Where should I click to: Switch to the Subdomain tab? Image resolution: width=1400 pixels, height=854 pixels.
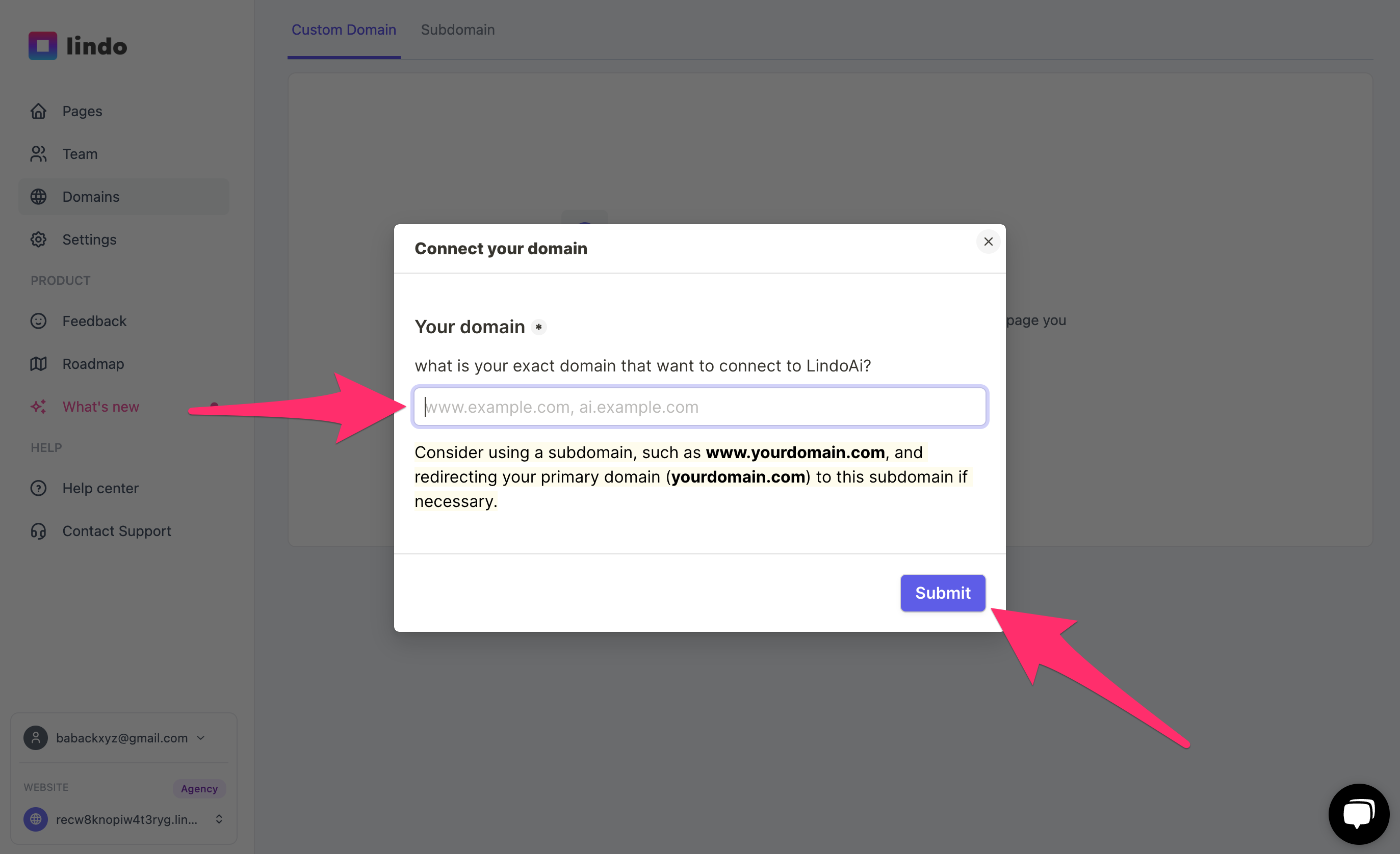coord(457,30)
